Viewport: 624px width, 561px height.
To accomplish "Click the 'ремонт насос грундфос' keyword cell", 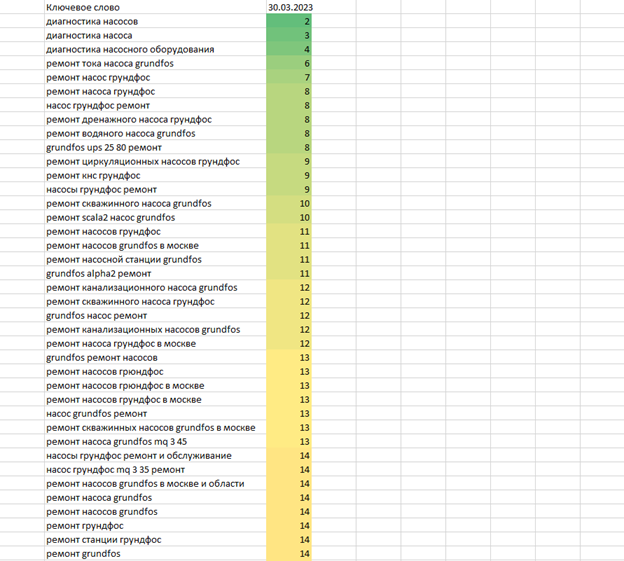I will [x=155, y=77].
